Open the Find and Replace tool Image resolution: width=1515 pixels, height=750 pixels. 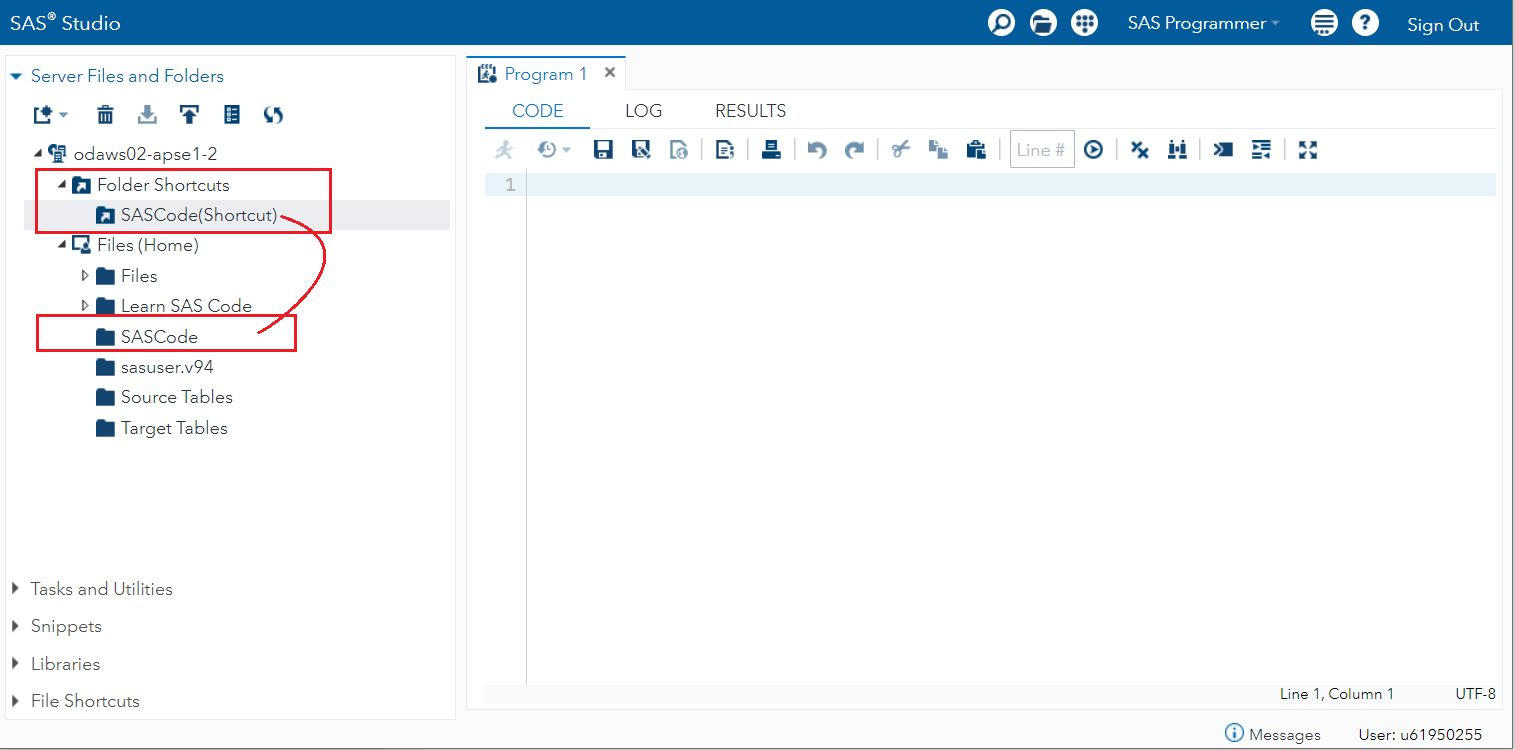point(1177,149)
